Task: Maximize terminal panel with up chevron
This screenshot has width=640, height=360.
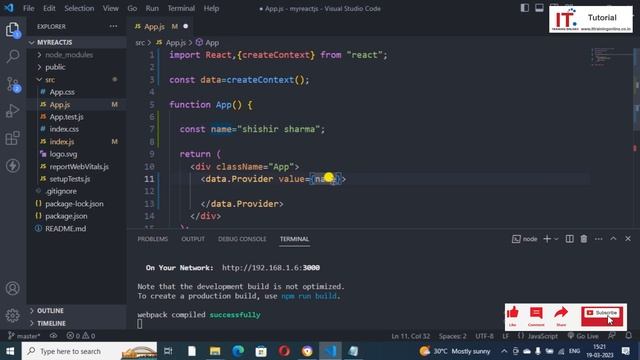Action: (613, 239)
